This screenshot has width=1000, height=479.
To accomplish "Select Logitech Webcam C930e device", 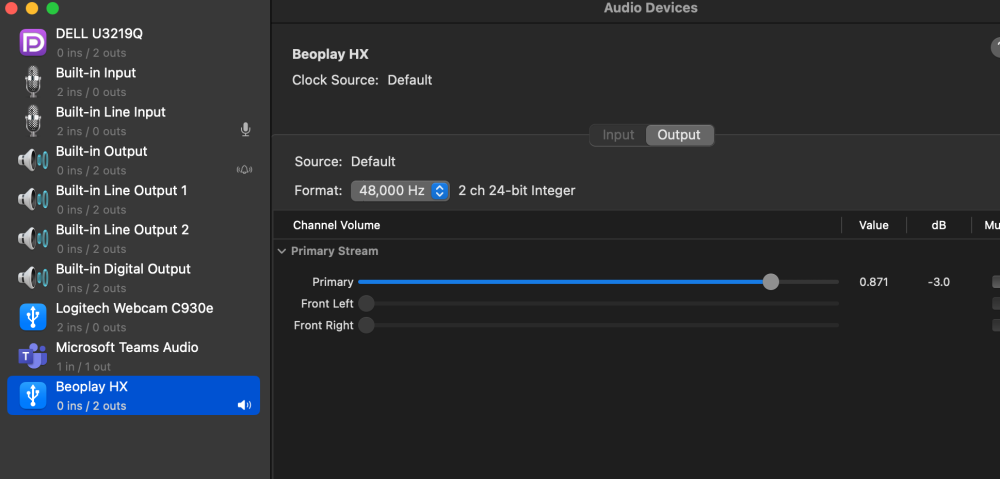I will click(x=133, y=317).
